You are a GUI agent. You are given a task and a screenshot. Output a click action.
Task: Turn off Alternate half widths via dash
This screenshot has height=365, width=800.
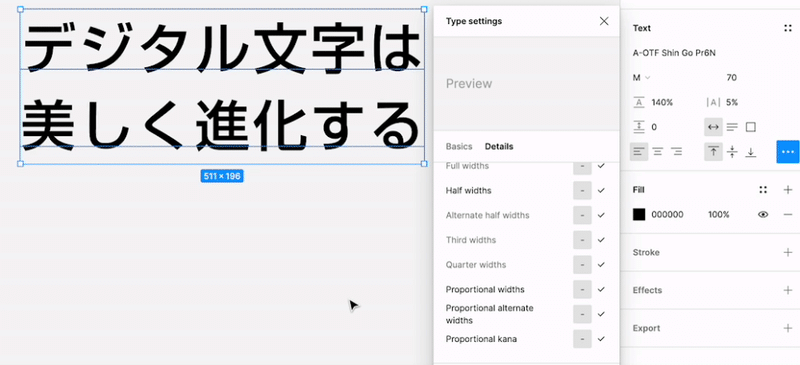tap(582, 215)
